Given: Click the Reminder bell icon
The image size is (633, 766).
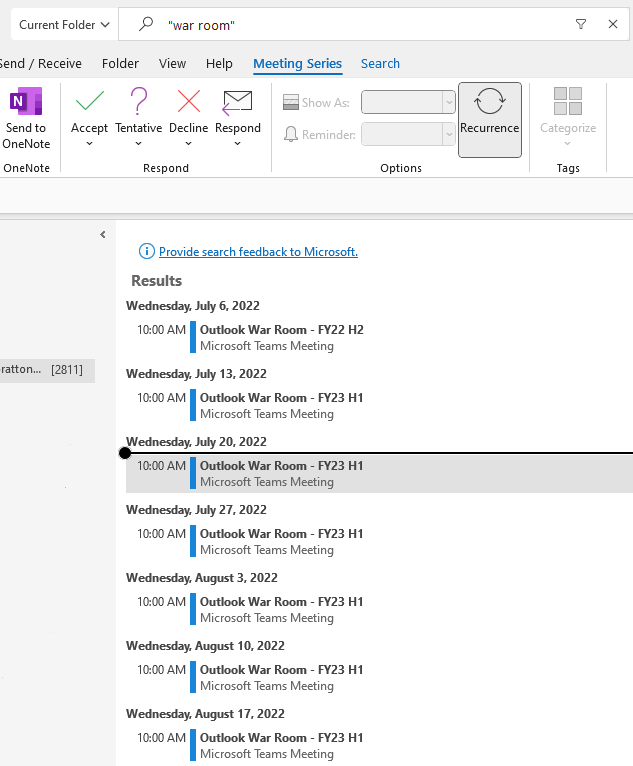Looking at the screenshot, I should coord(291,134).
